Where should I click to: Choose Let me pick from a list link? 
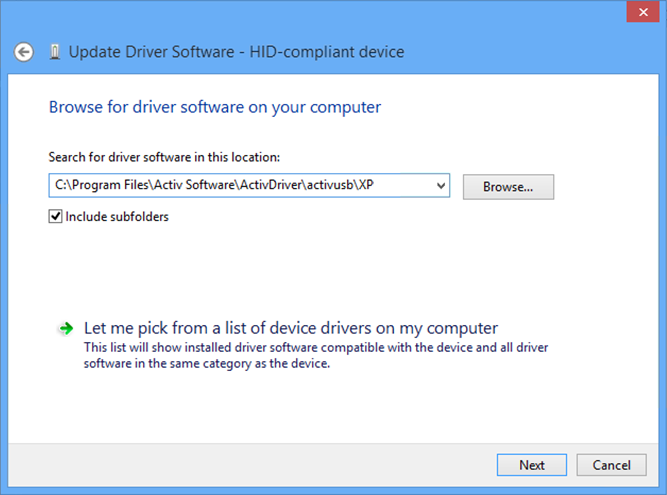pyautogui.click(x=290, y=328)
